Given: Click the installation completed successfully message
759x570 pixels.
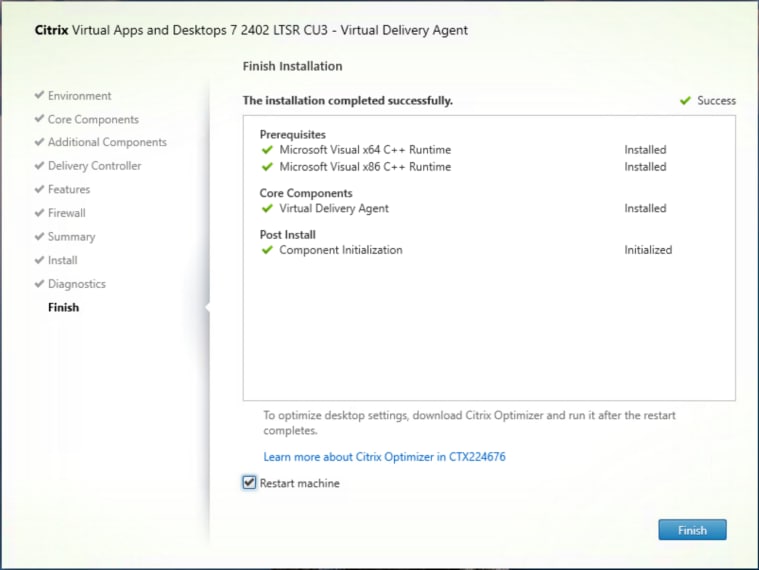Looking at the screenshot, I should pos(348,101).
